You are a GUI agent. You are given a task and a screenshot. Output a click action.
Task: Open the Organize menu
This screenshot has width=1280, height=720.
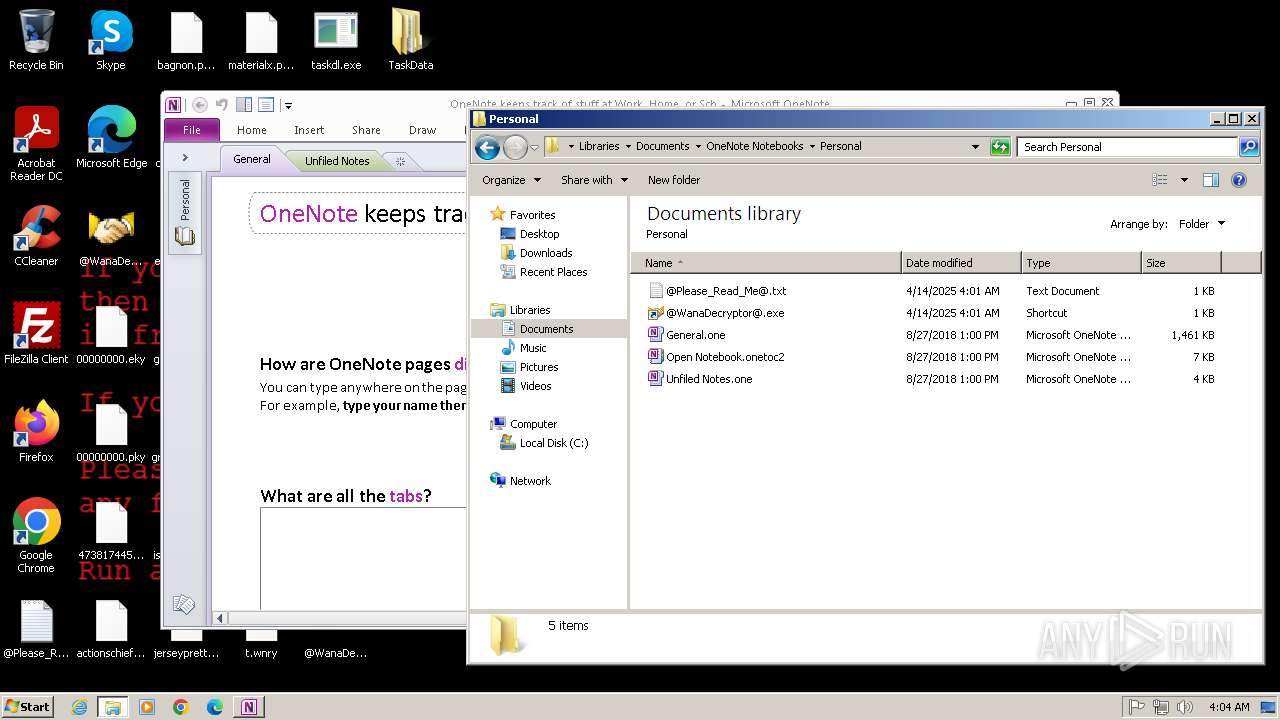click(511, 180)
